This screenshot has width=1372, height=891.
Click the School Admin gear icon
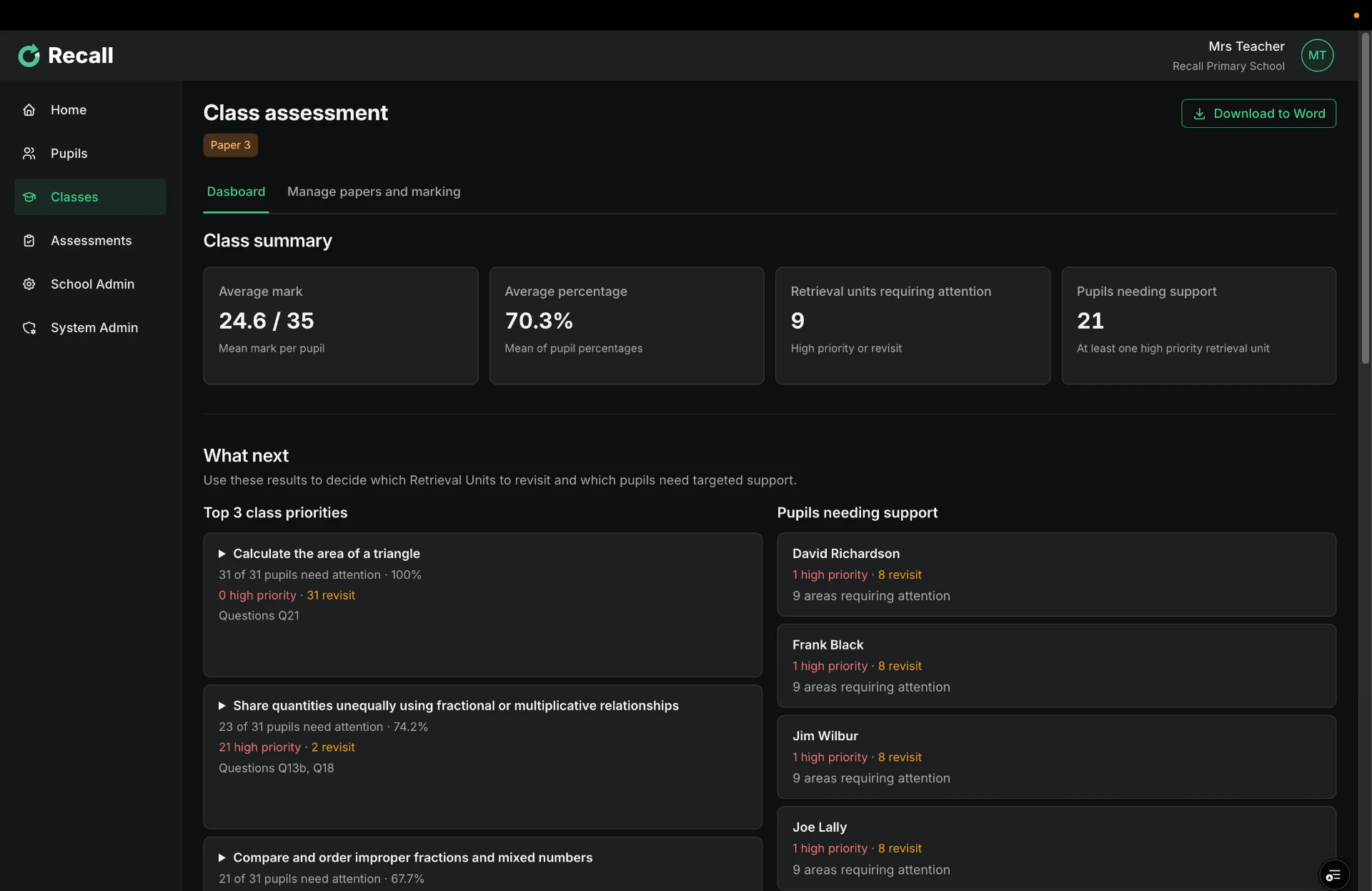point(29,284)
